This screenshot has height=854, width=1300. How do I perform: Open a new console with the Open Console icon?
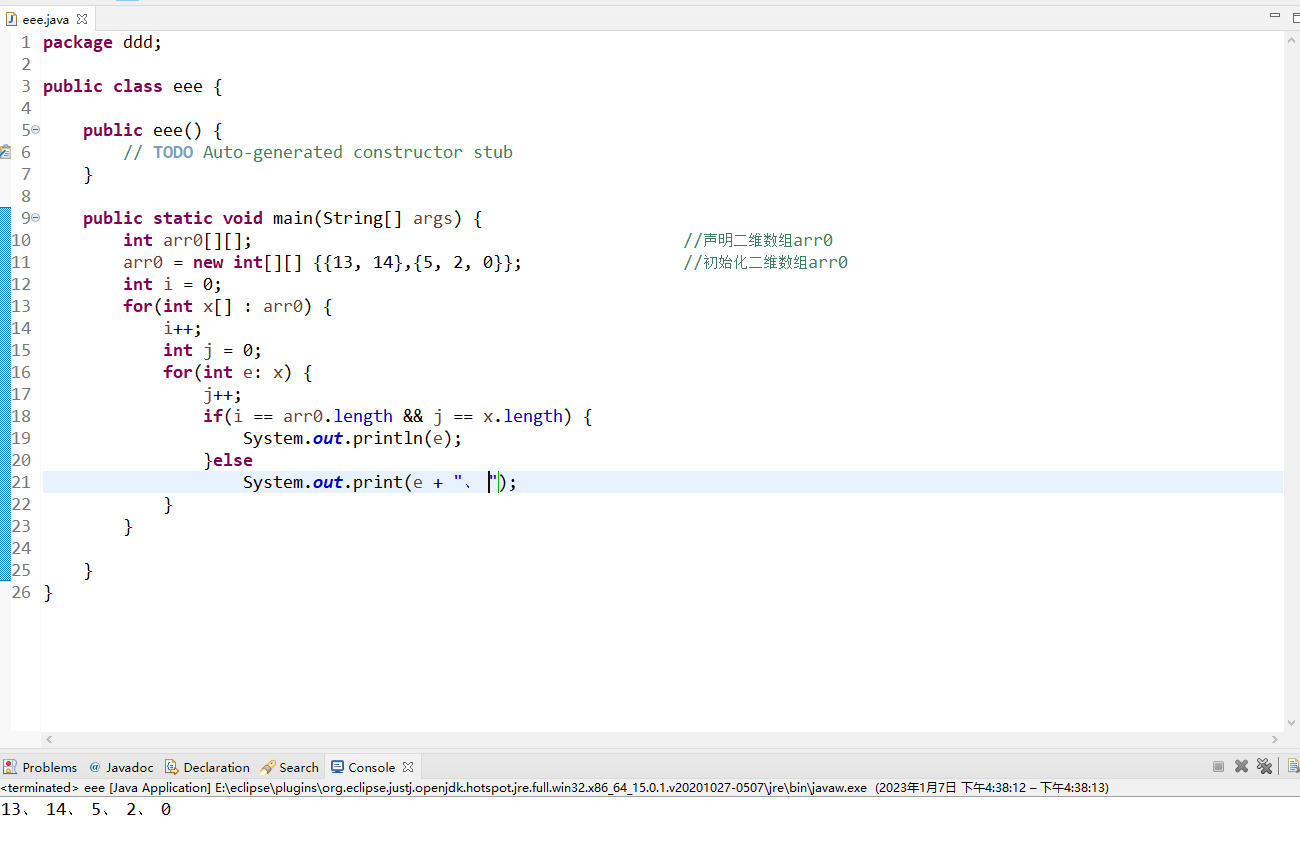[x=1292, y=766]
